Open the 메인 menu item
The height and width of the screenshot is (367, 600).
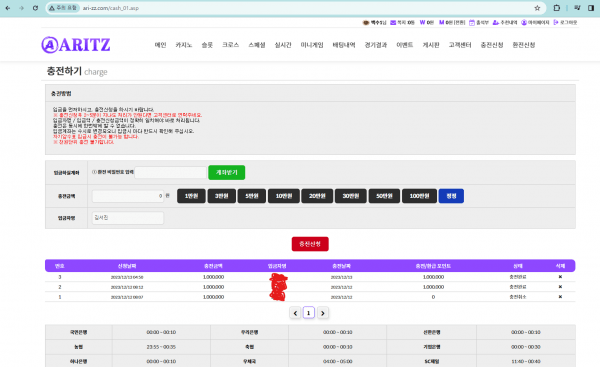pyautogui.click(x=160, y=45)
